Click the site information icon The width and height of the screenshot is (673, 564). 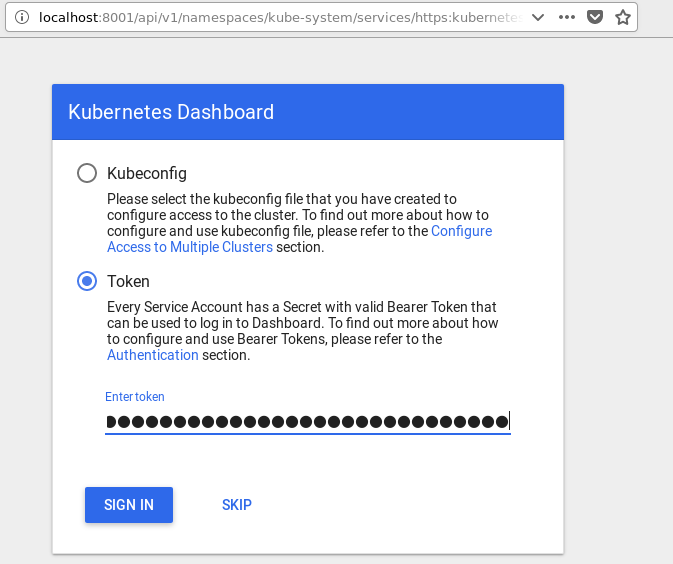(22, 18)
